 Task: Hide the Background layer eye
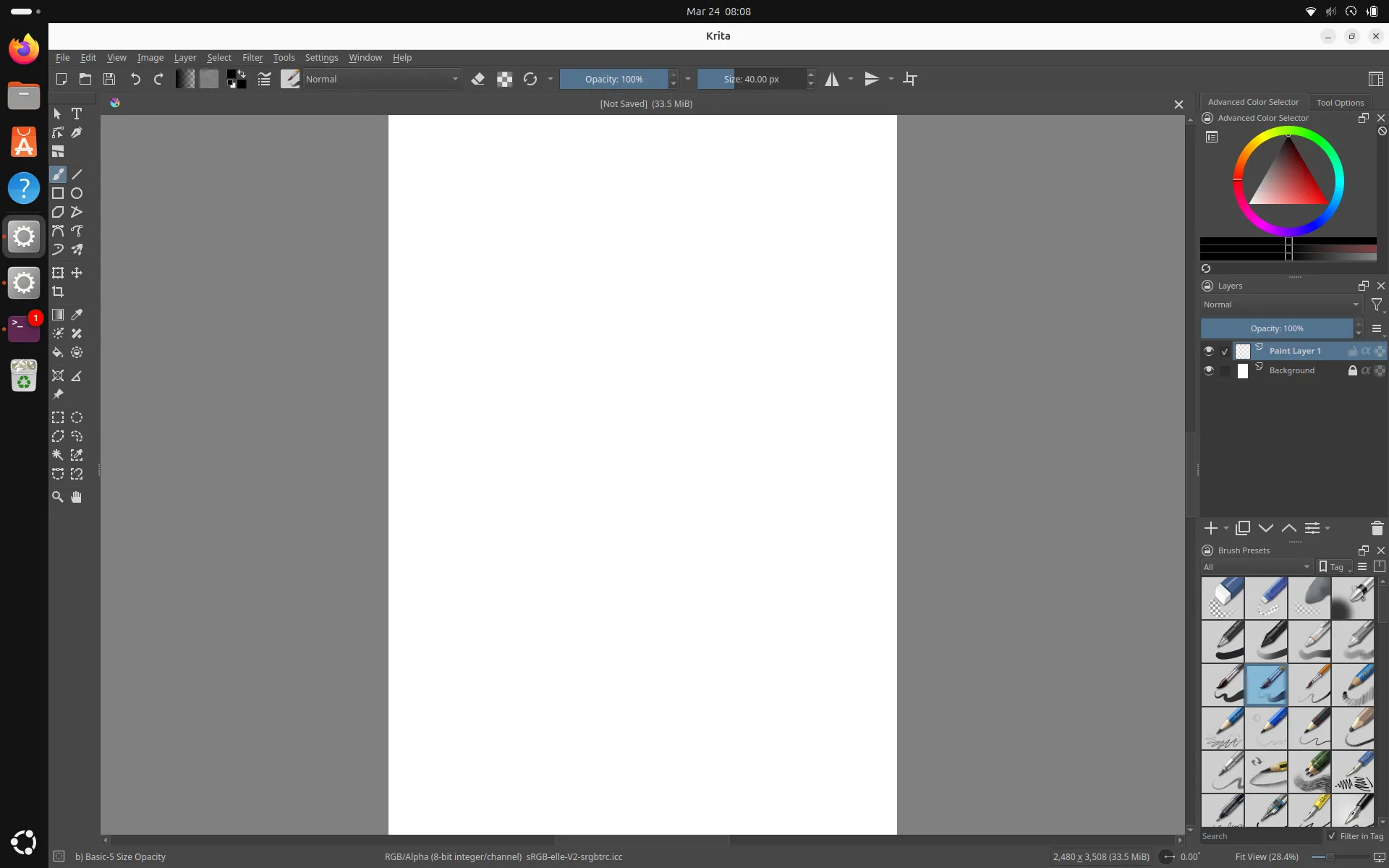pos(1209,370)
